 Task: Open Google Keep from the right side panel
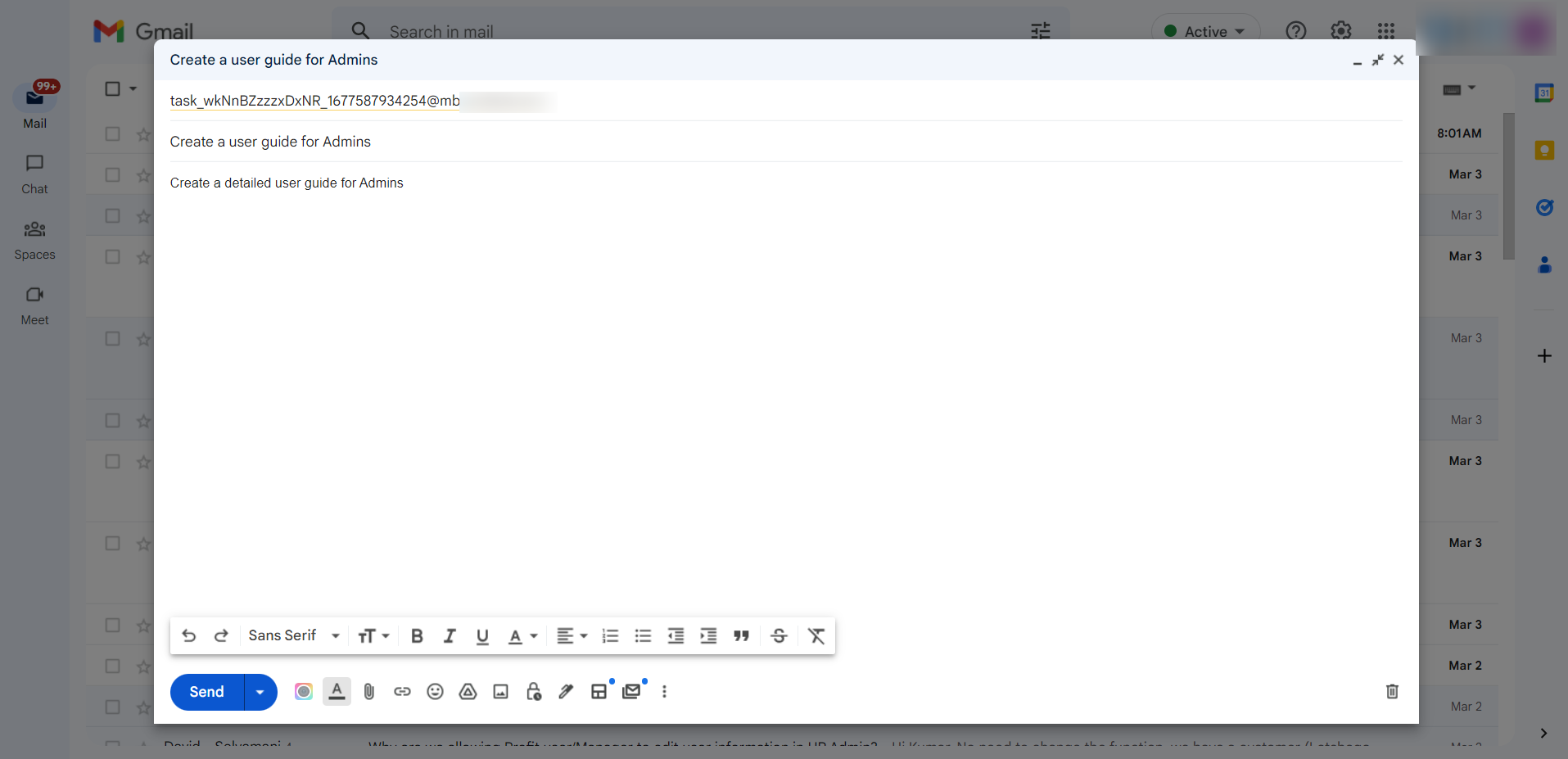coord(1544,150)
